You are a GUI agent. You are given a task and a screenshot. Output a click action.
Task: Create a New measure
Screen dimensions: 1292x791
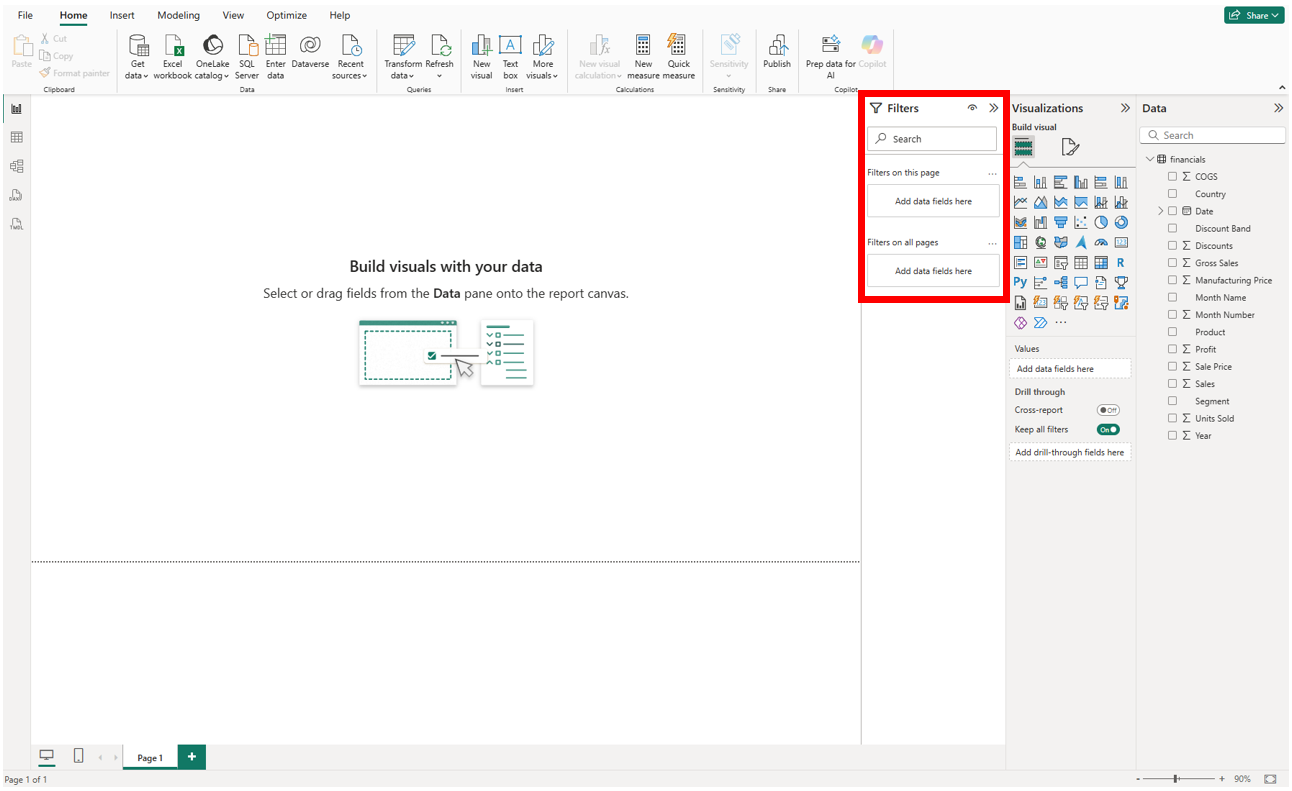point(643,56)
